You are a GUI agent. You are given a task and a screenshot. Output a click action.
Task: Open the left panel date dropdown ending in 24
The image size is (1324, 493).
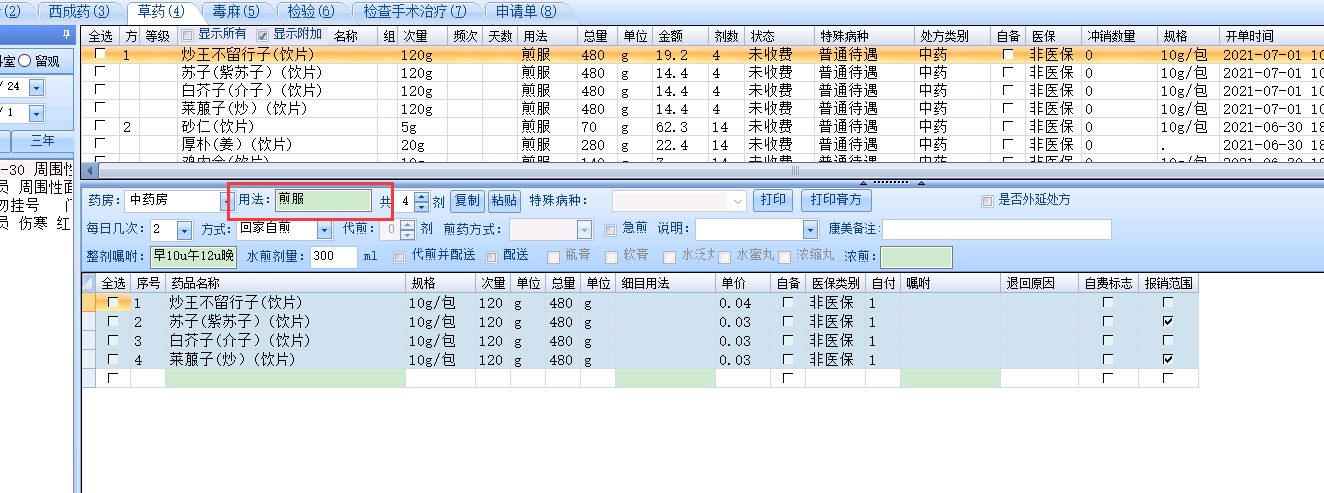coord(37,88)
